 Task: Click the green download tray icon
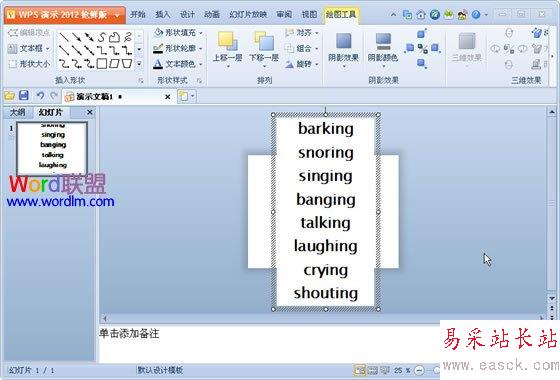point(449,15)
